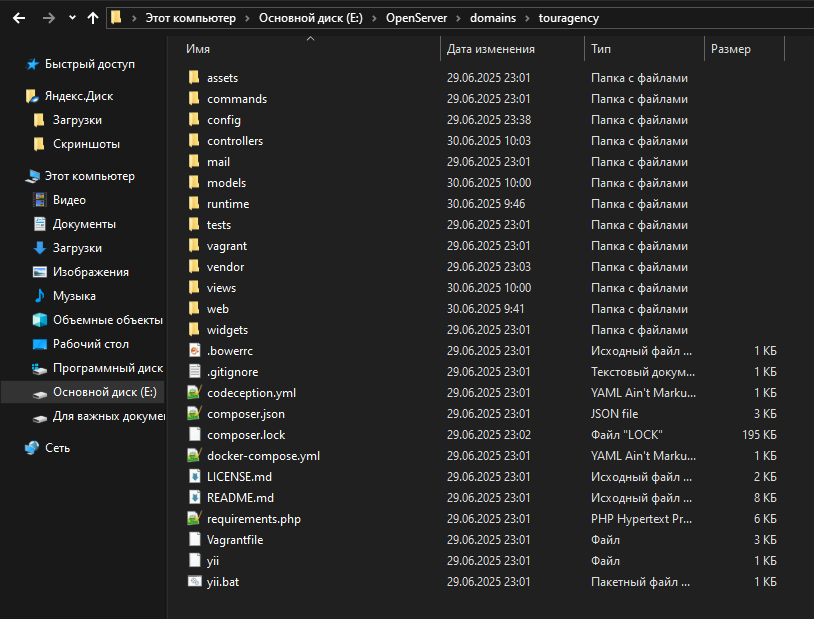Viewport: 814px width, 619px height.
Task: Sort by the Дата изменения column header
Action: 491,49
